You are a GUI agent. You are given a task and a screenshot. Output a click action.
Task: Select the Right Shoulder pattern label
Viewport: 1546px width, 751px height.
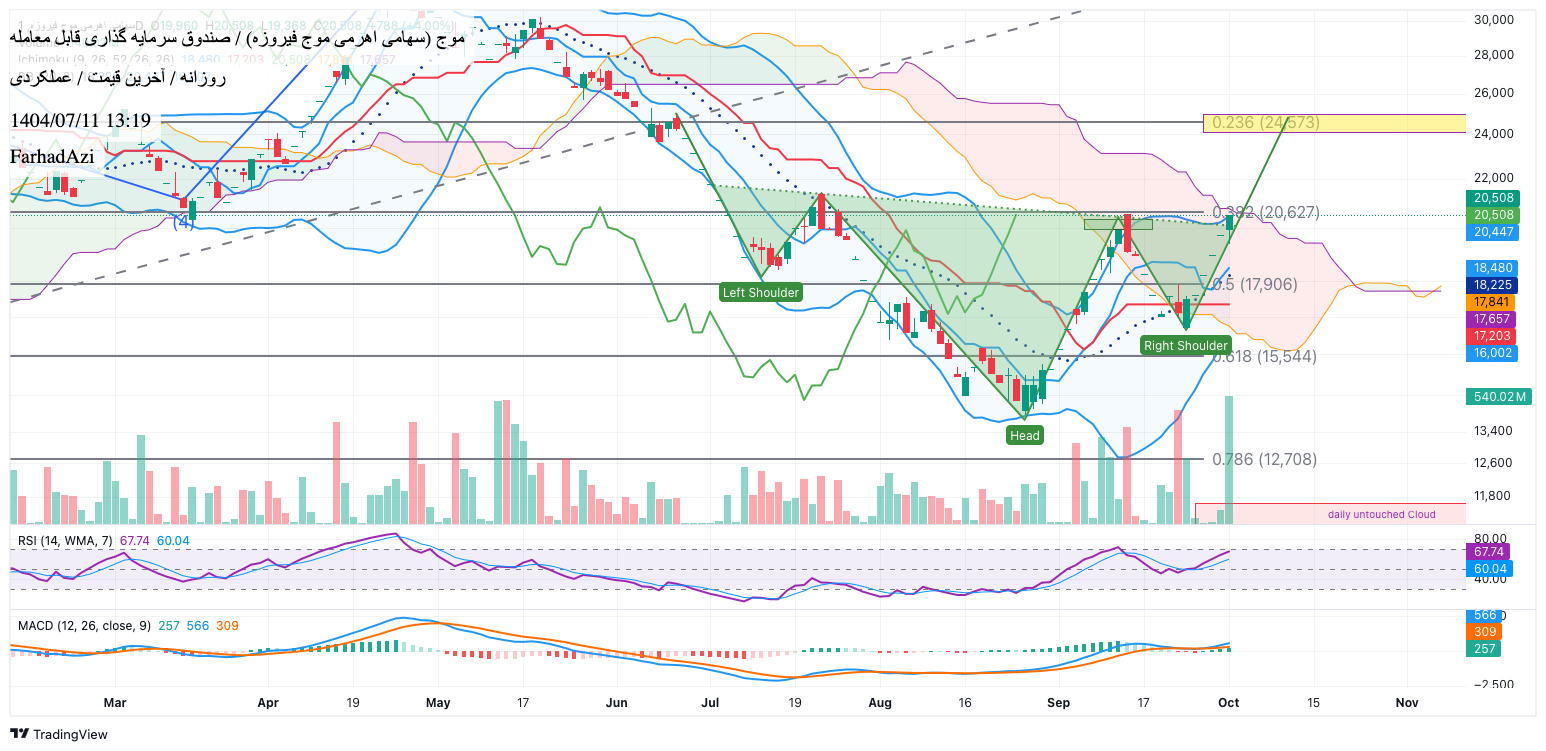click(x=1185, y=345)
